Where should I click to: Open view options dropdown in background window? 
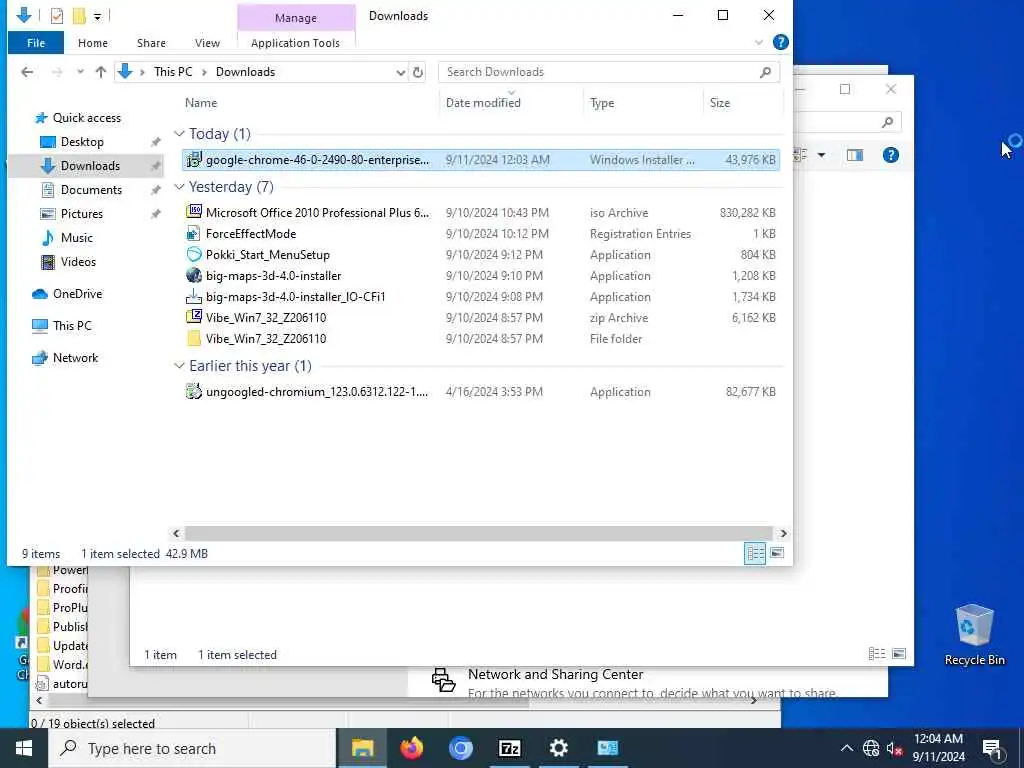[821, 155]
